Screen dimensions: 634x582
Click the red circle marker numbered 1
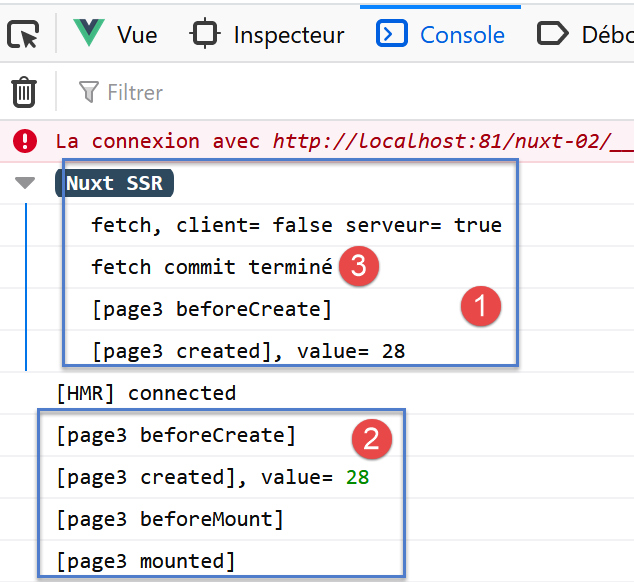(480, 307)
